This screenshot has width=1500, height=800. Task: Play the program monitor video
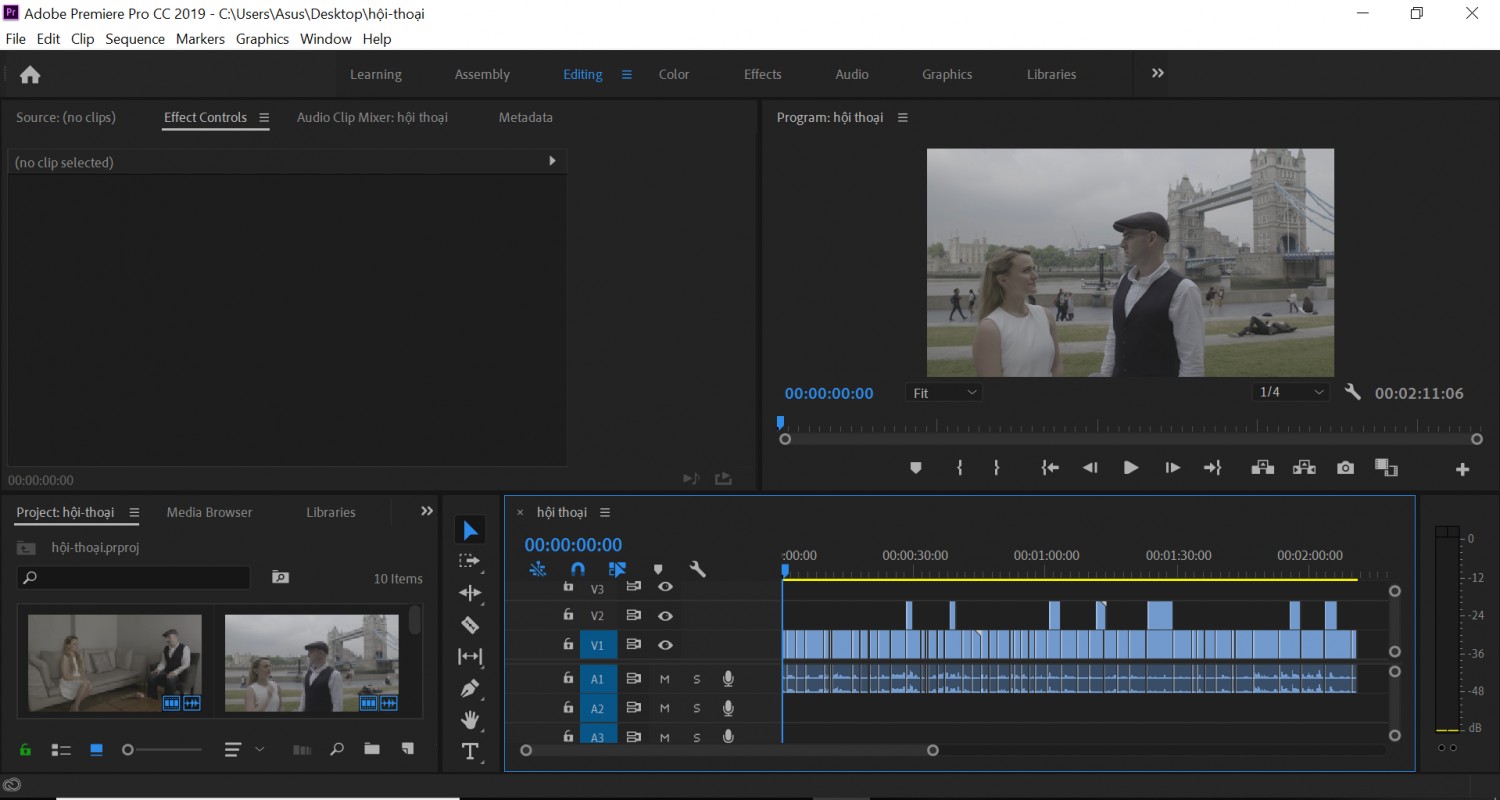click(1131, 467)
